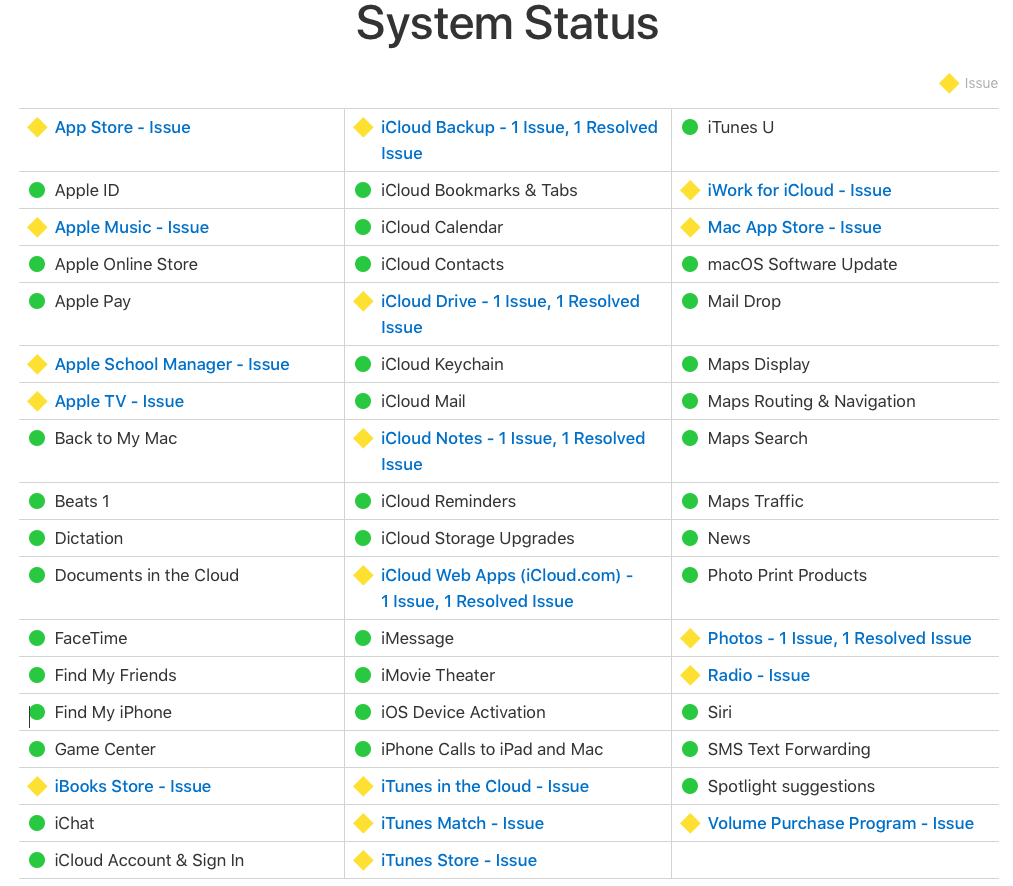Open the App Store - Issue link
The width and height of the screenshot is (1013, 886).
point(123,127)
